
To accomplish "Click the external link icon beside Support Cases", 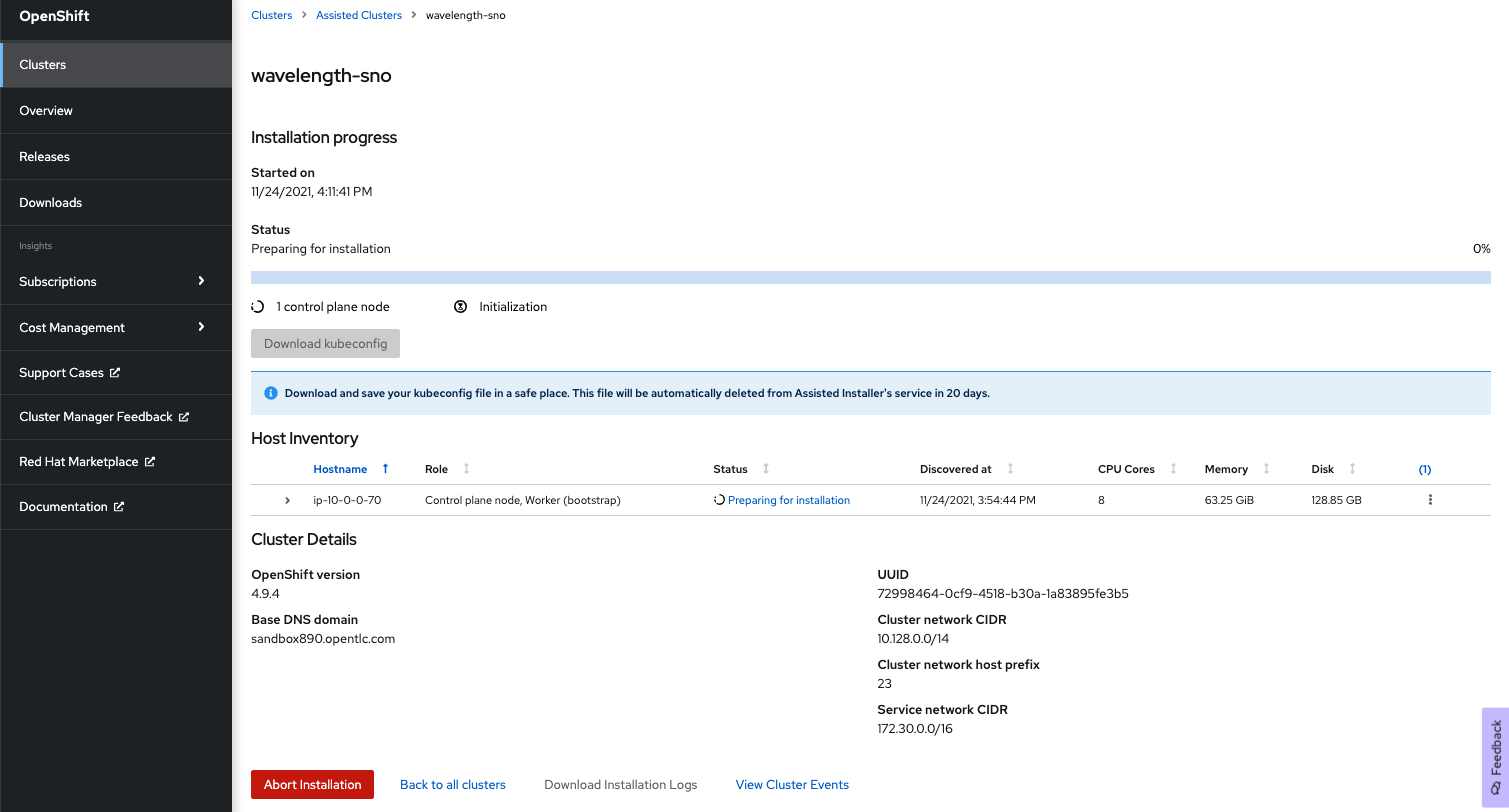I will [x=115, y=372].
